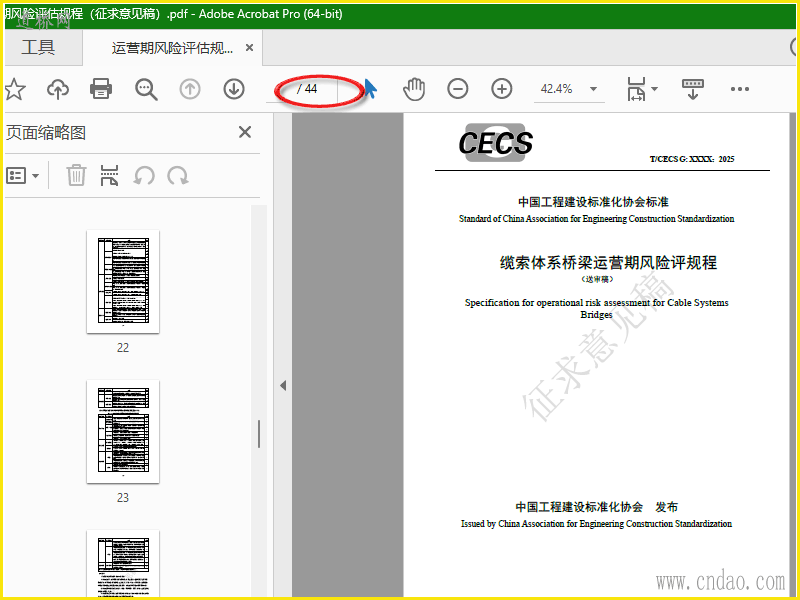The width and height of the screenshot is (800, 600).
Task: Click the thumbnail label 23
Action: point(123,497)
